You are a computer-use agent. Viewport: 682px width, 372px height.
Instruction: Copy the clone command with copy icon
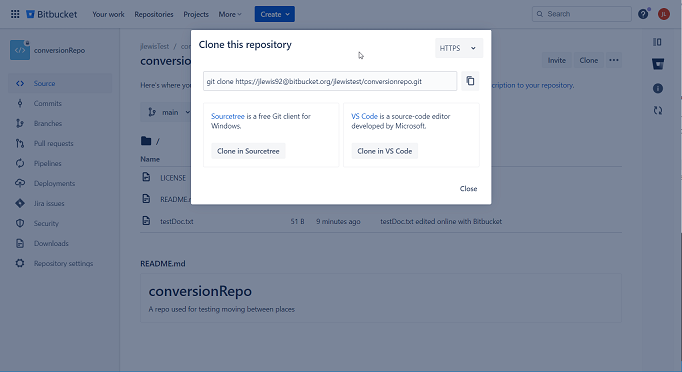(x=470, y=81)
